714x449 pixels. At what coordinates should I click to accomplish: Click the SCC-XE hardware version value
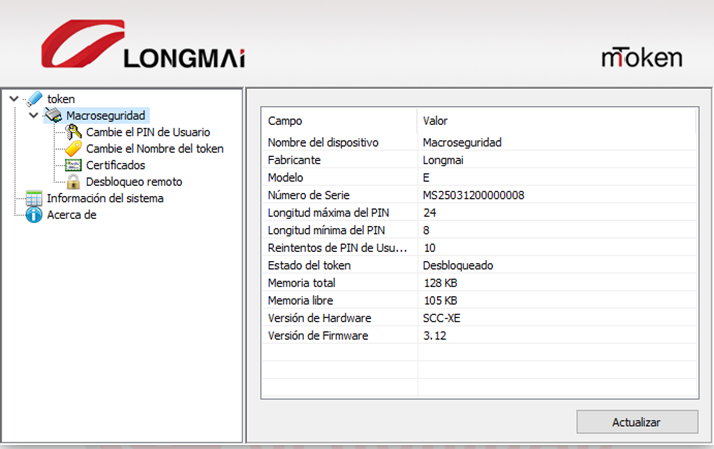click(442, 318)
